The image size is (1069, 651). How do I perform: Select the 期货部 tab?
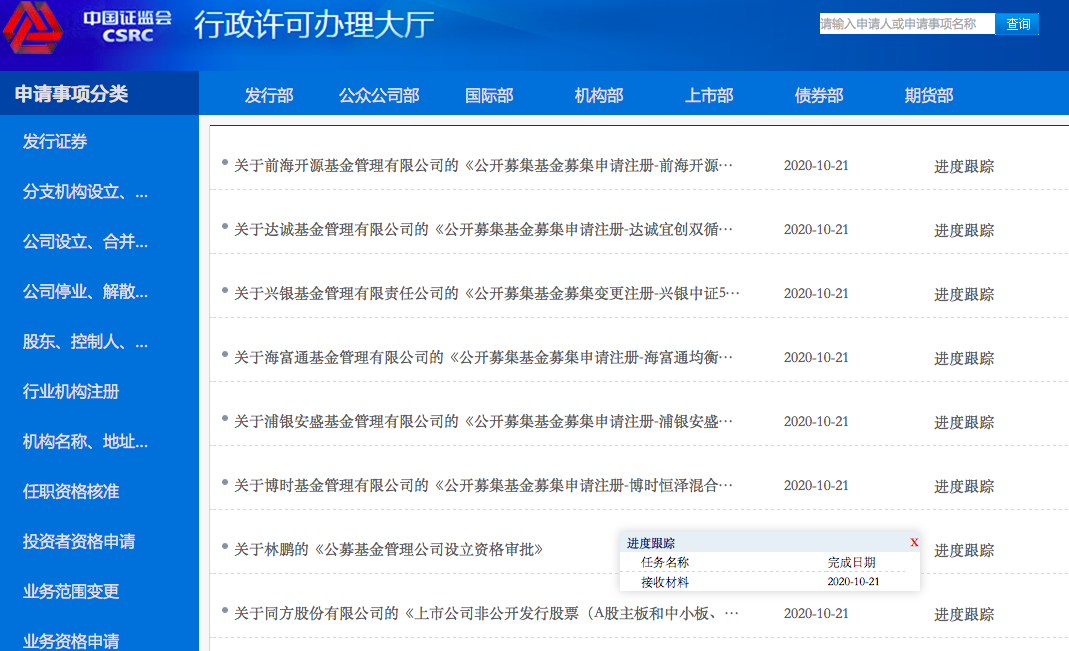coord(929,95)
